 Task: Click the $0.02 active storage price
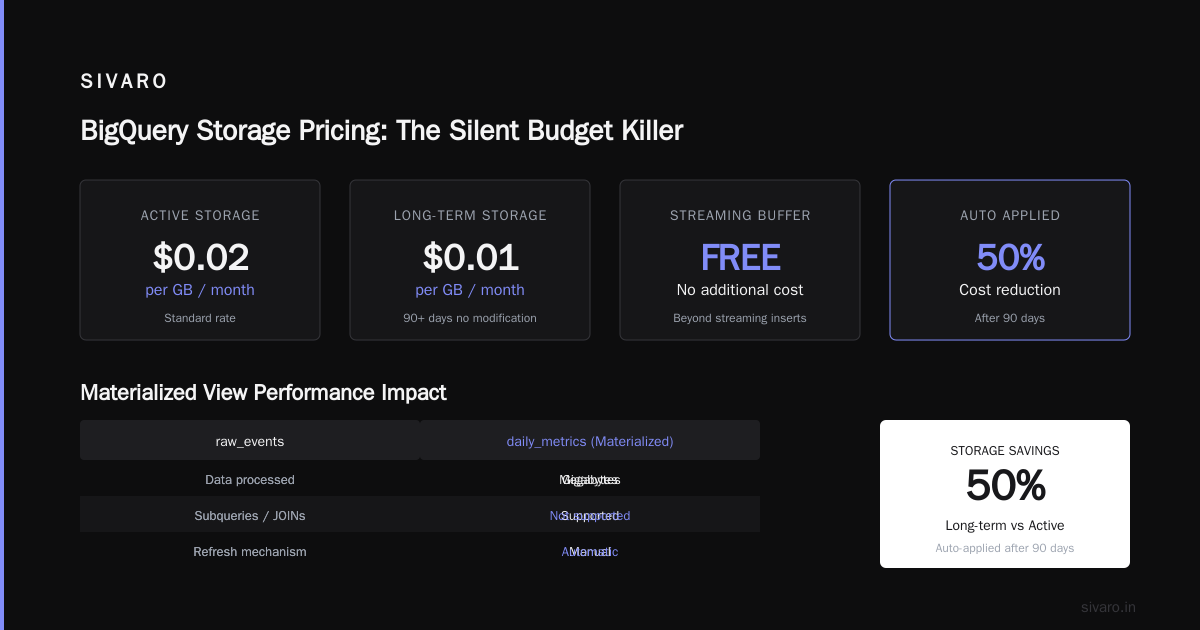pyautogui.click(x=200, y=257)
